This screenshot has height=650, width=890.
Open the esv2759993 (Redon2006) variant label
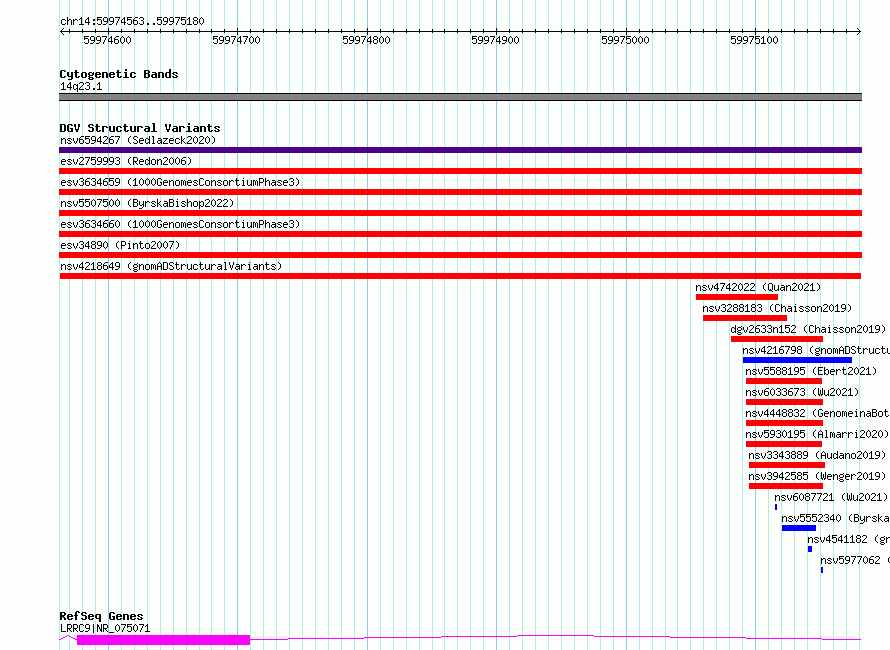coord(126,161)
